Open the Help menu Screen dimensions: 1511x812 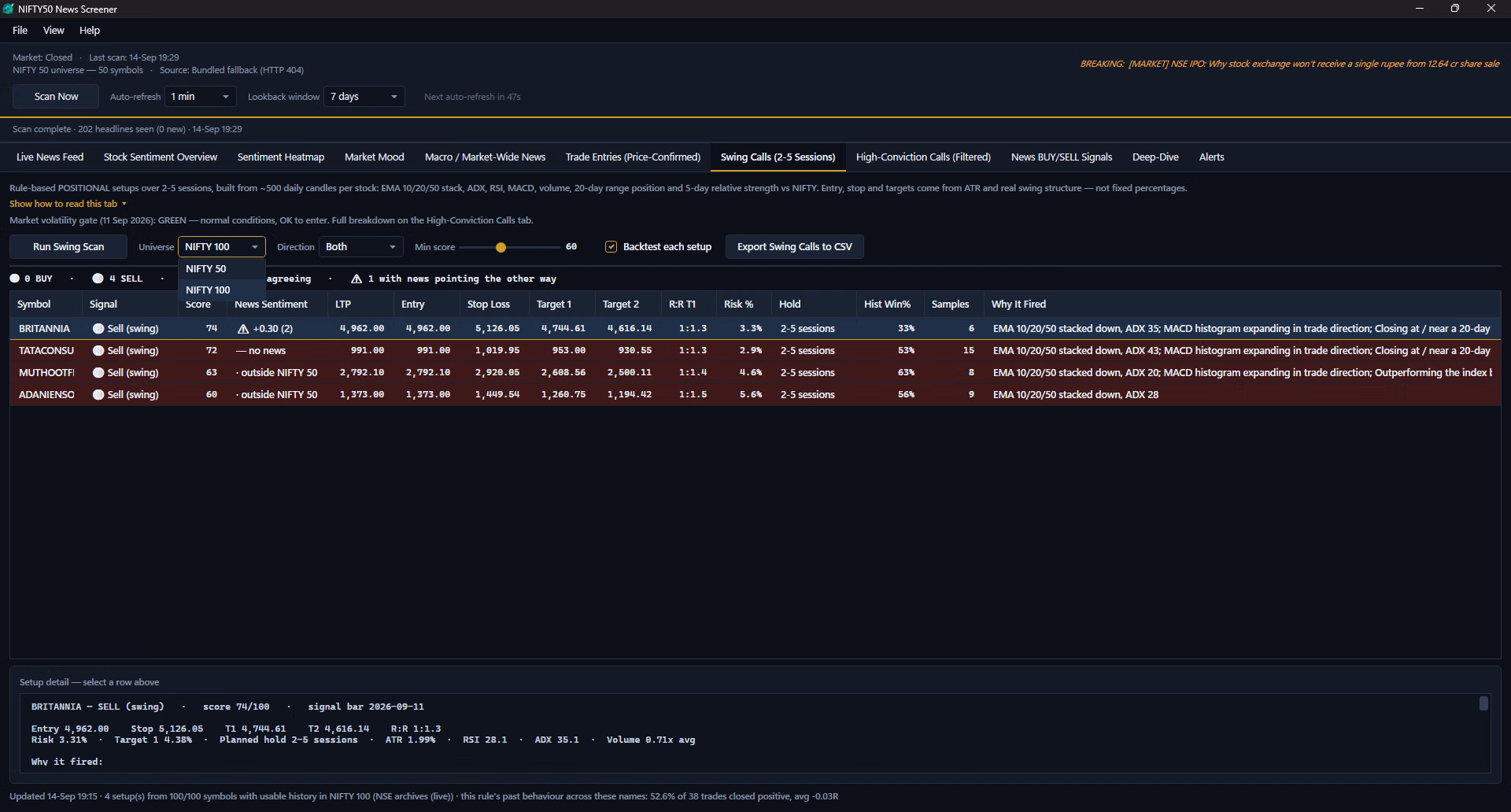pos(90,30)
